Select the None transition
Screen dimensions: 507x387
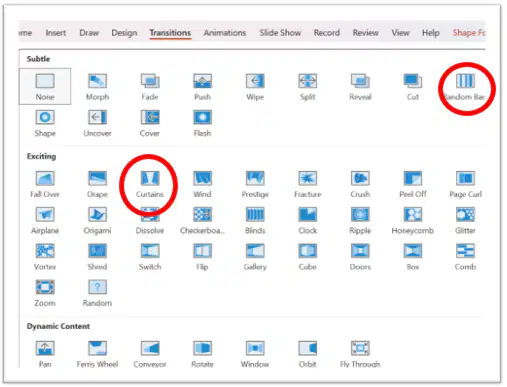point(45,87)
